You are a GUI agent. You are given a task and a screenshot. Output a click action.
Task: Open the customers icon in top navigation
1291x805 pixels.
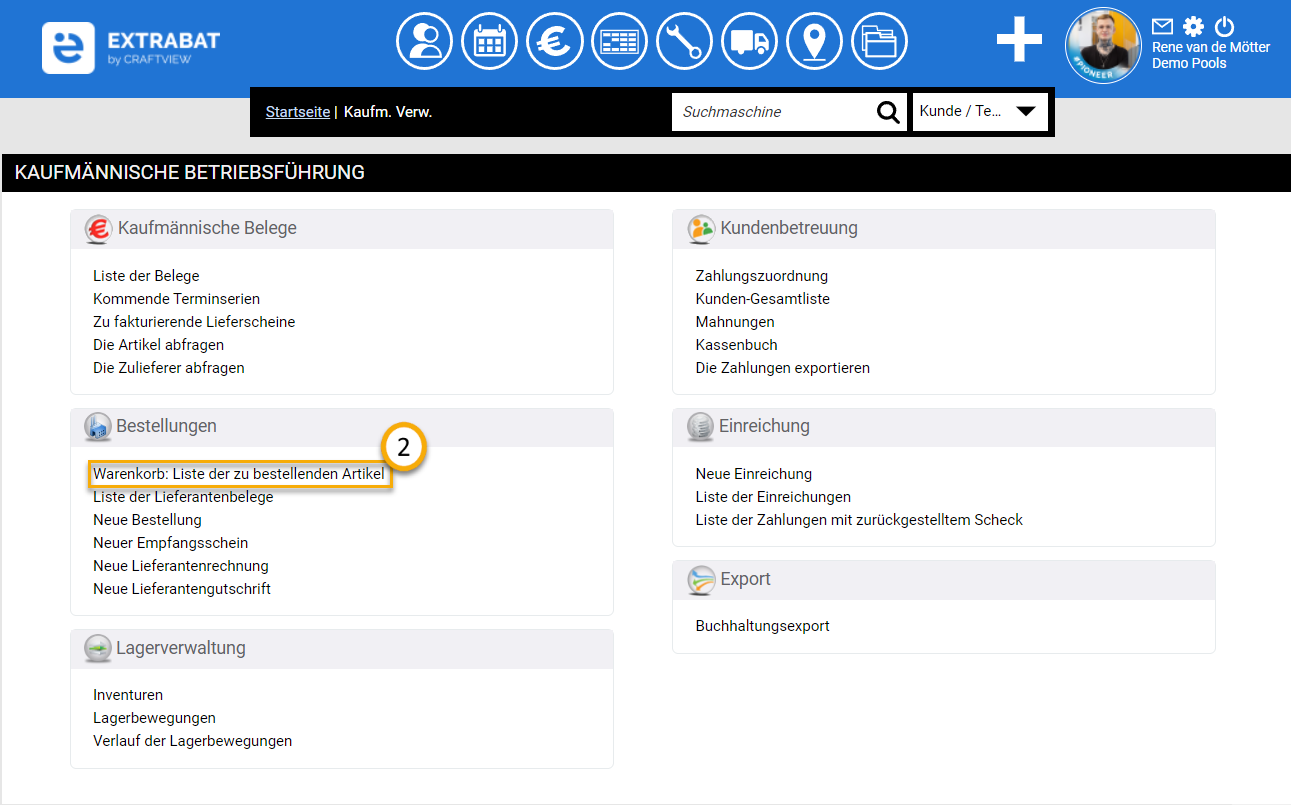point(425,41)
